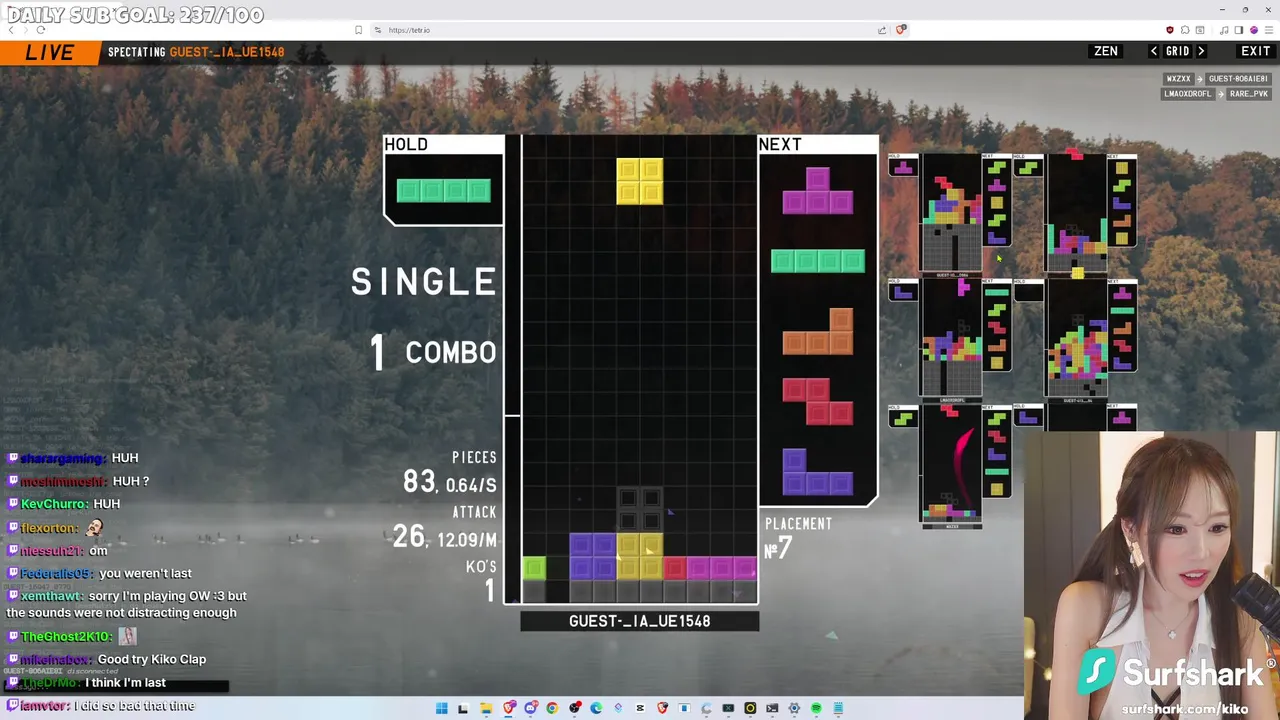This screenshot has height=720, width=1280.
Task: Click the teal I-piece in the HOLD box
Action: (443, 190)
